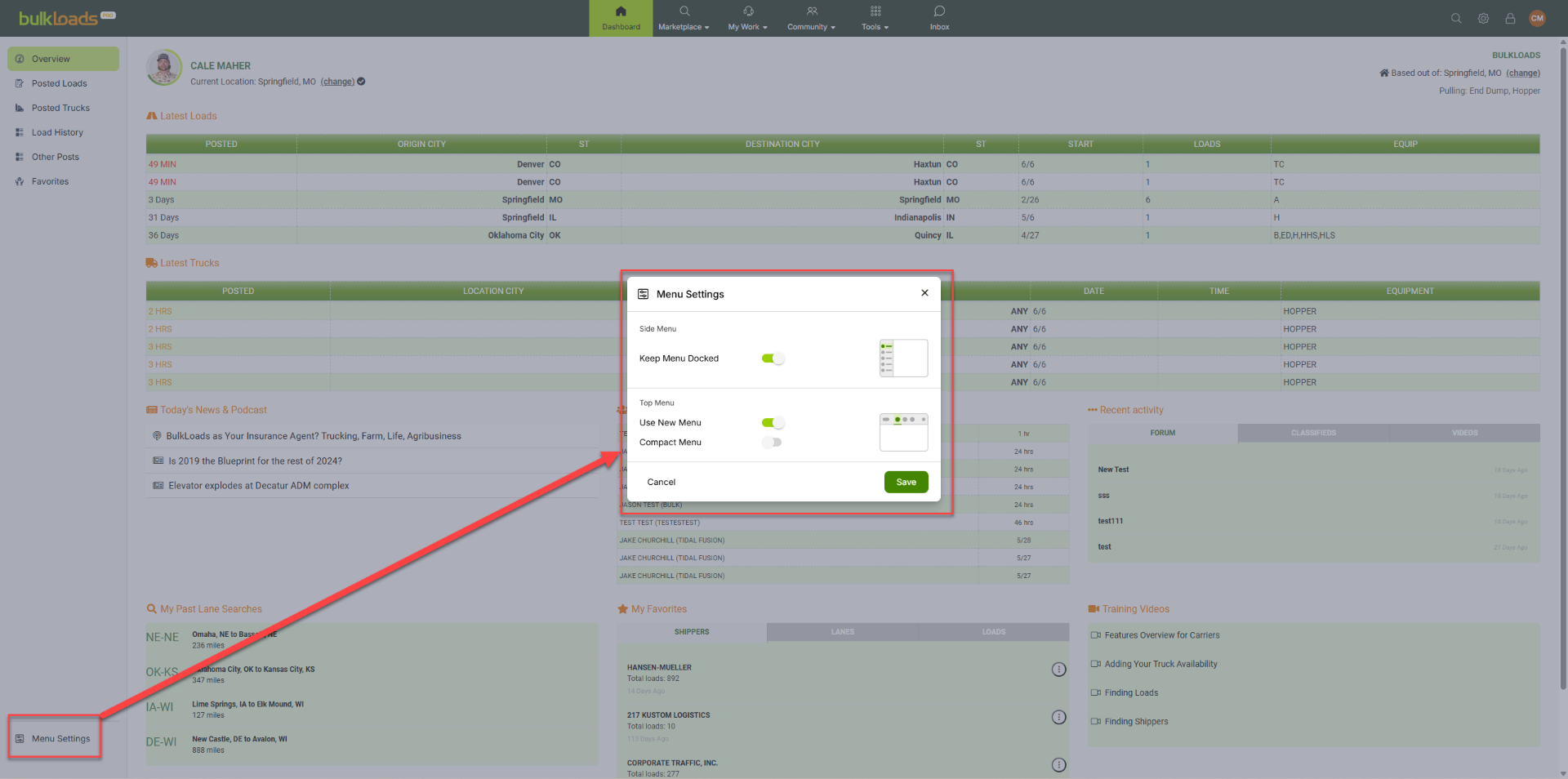
Task: Open Posted Trucks in side menu
Action: (x=63, y=108)
